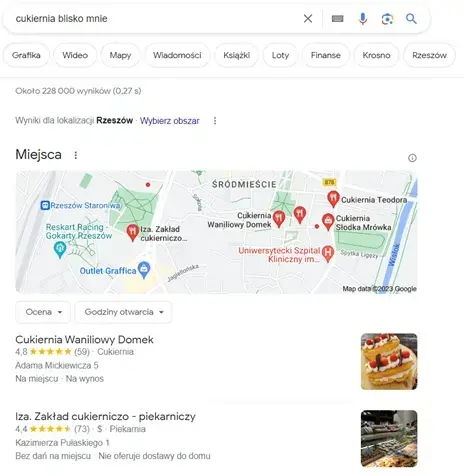The image size is (464, 476).
Task: Open the info icon beside Miejsca
Action: (412, 158)
